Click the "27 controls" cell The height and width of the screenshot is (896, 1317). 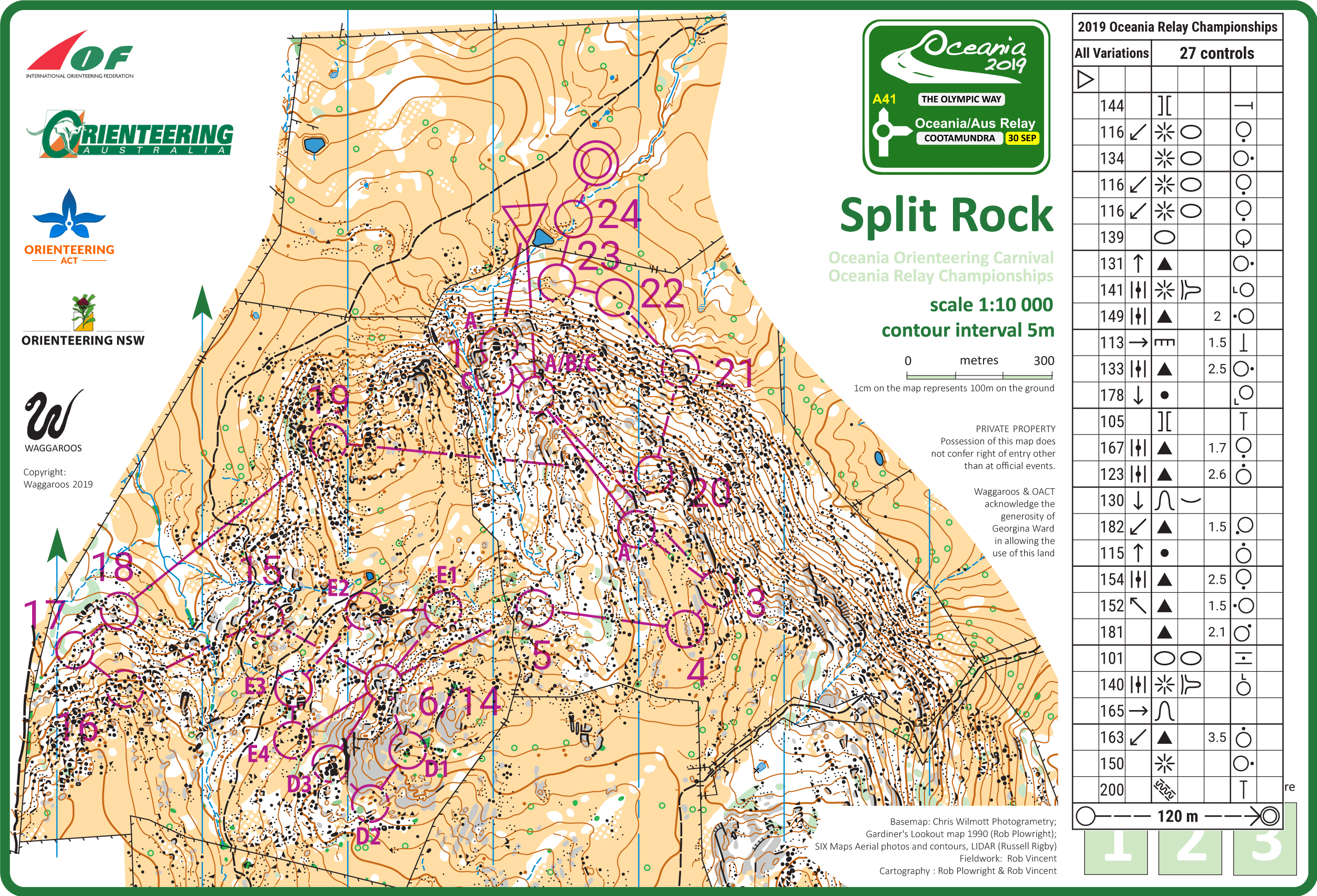pos(1217,53)
